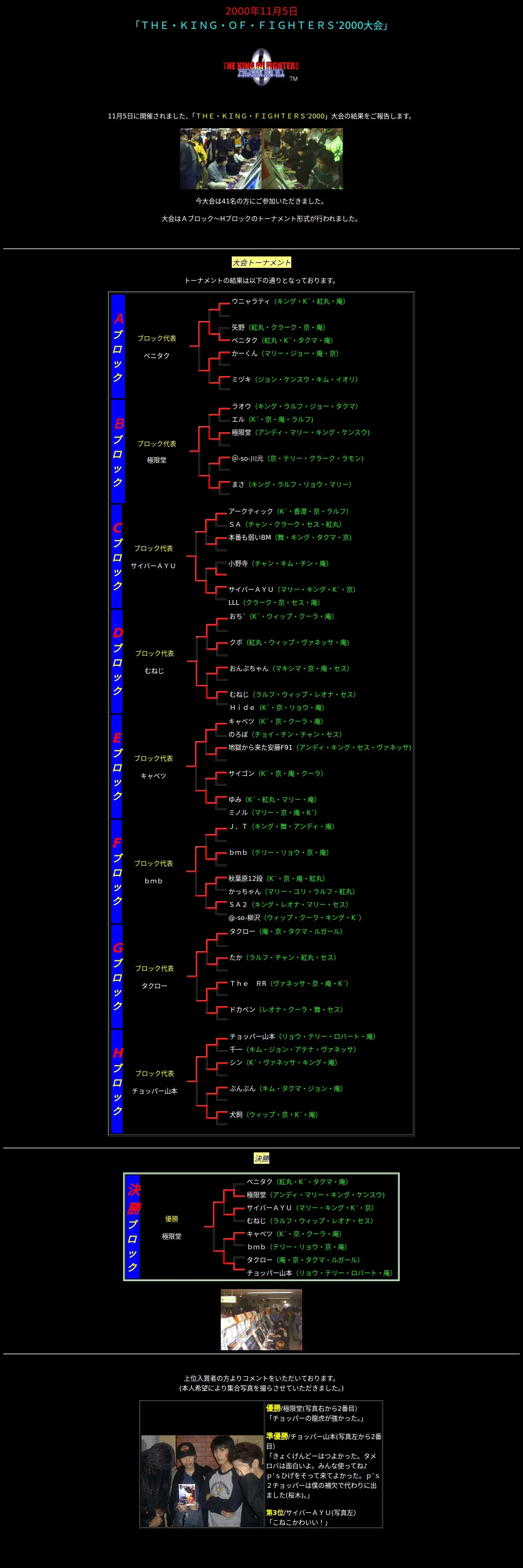
Task: Open the arcade room photo below finals
Action: tap(261, 1320)
